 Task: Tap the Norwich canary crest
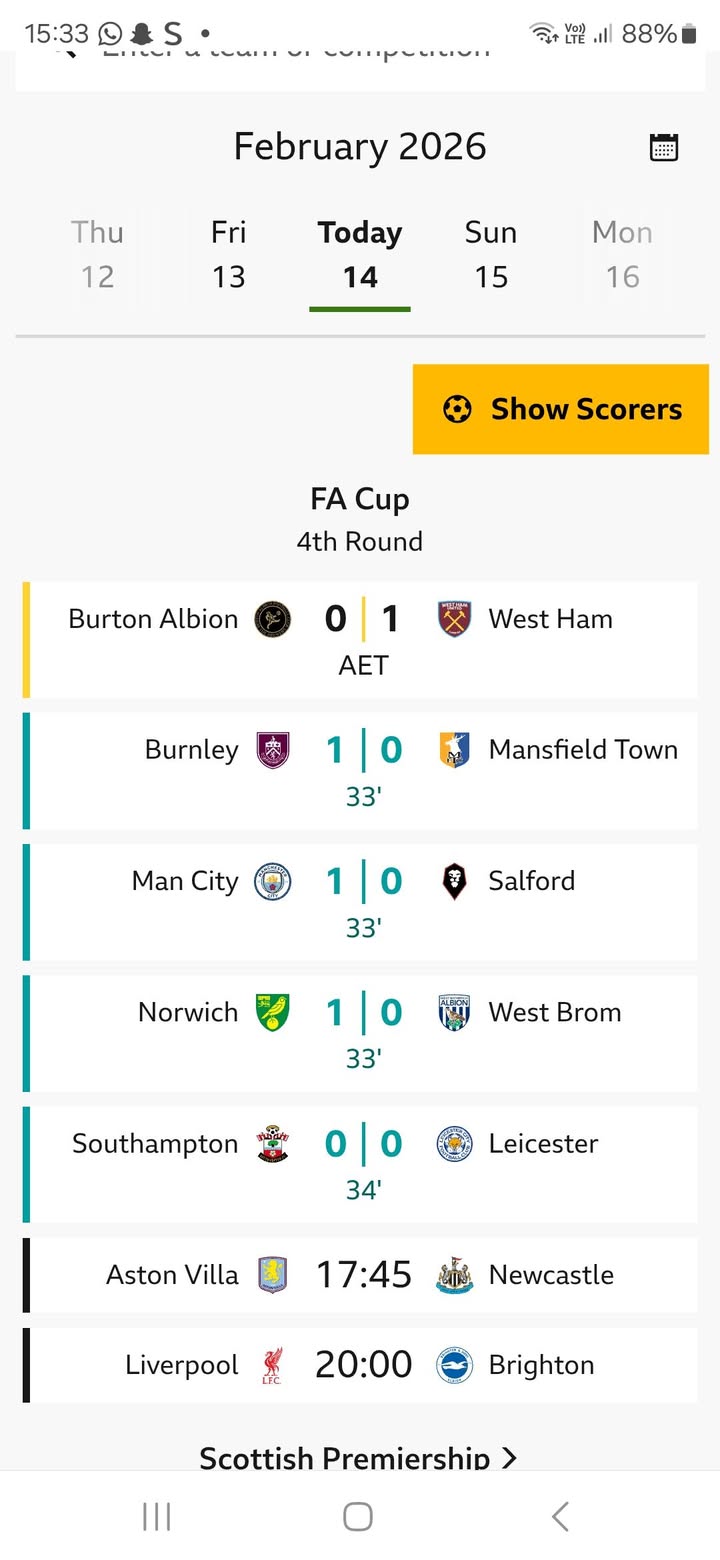[x=273, y=1012]
